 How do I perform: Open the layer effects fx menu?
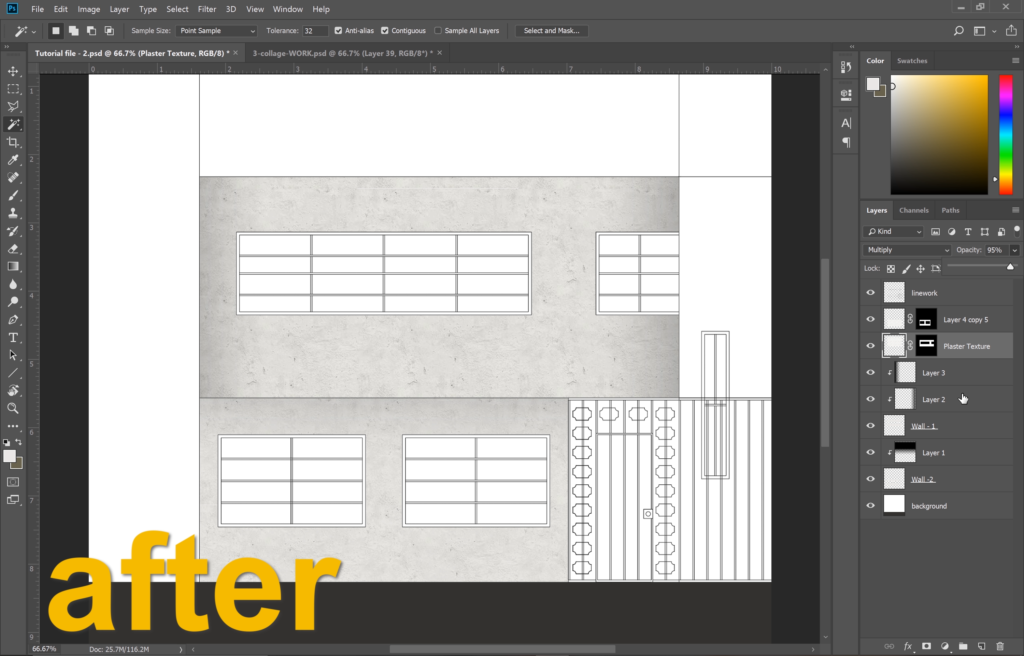[908, 646]
